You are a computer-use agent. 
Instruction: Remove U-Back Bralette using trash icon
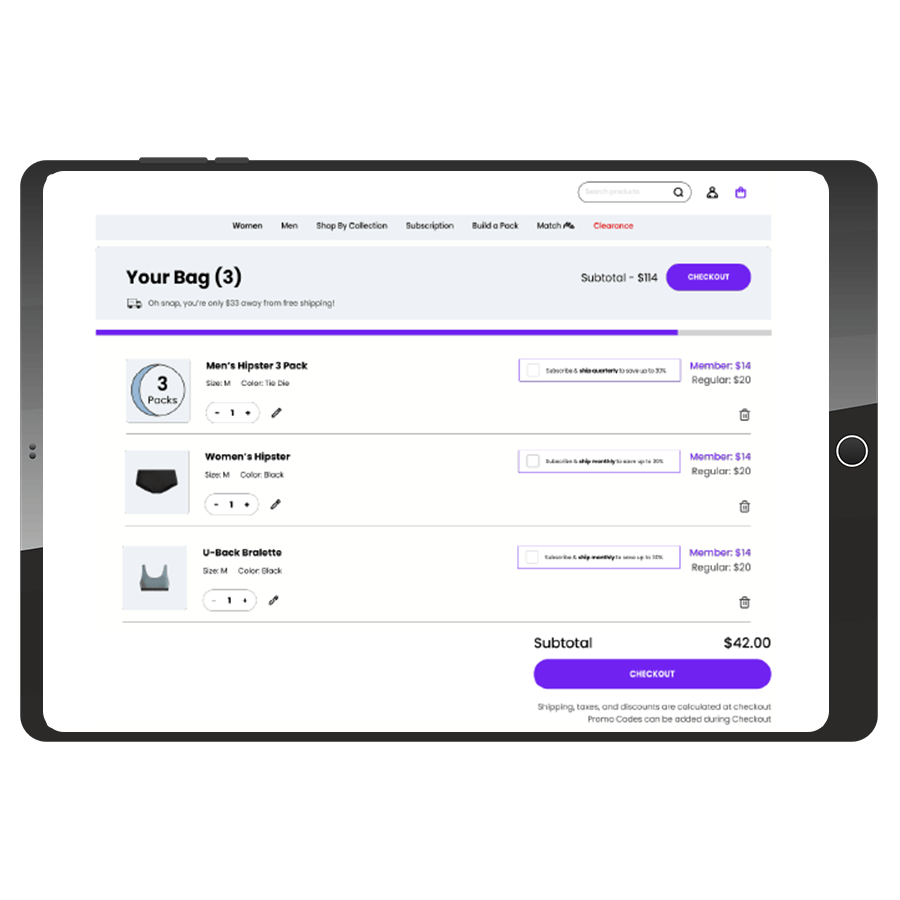coord(744,602)
